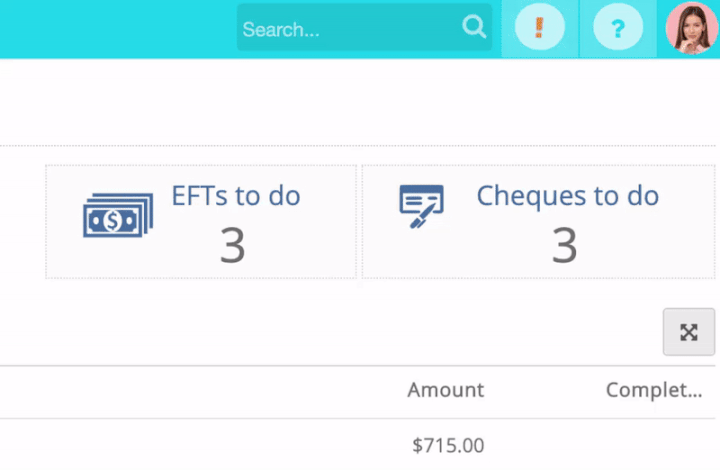Click the EFTs to do tile
The height and width of the screenshot is (470, 720).
click(201, 222)
